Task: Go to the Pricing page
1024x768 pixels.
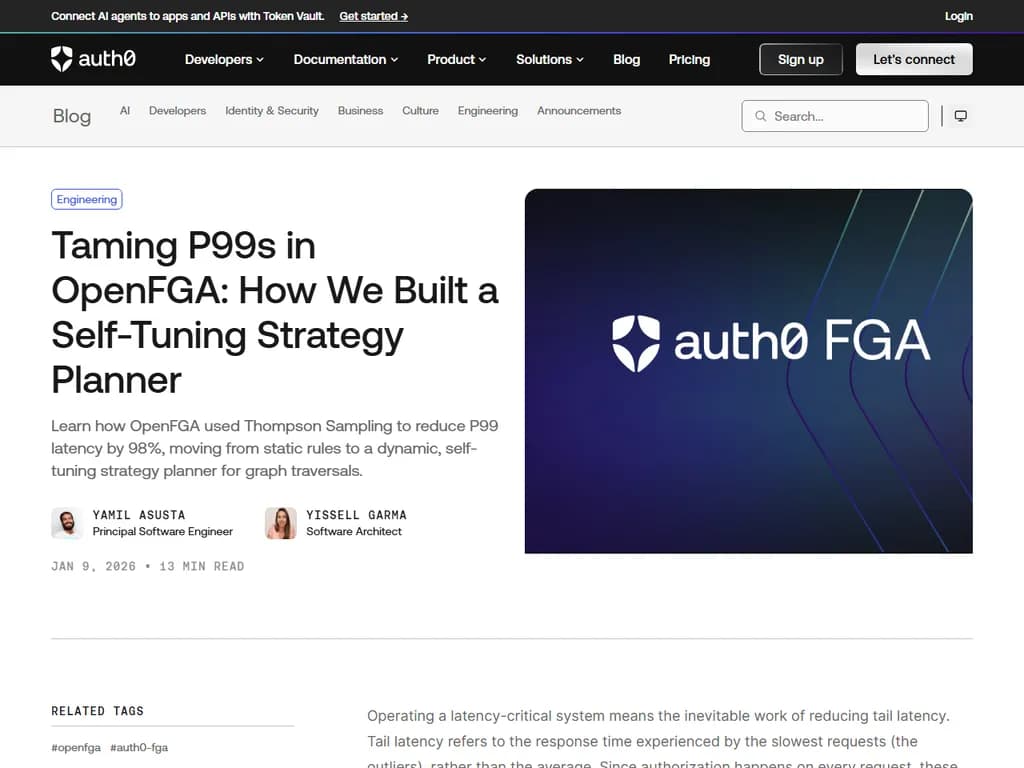Action: 689,59
